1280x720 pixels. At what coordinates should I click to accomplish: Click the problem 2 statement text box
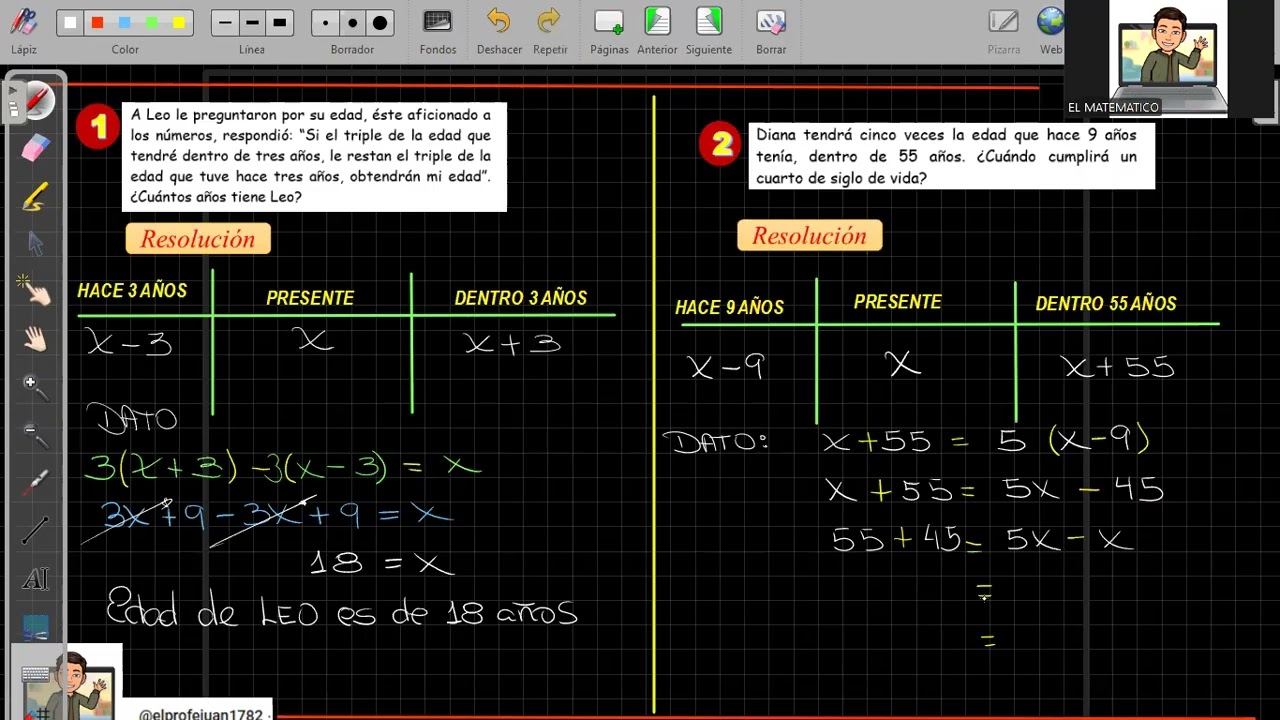click(x=951, y=156)
